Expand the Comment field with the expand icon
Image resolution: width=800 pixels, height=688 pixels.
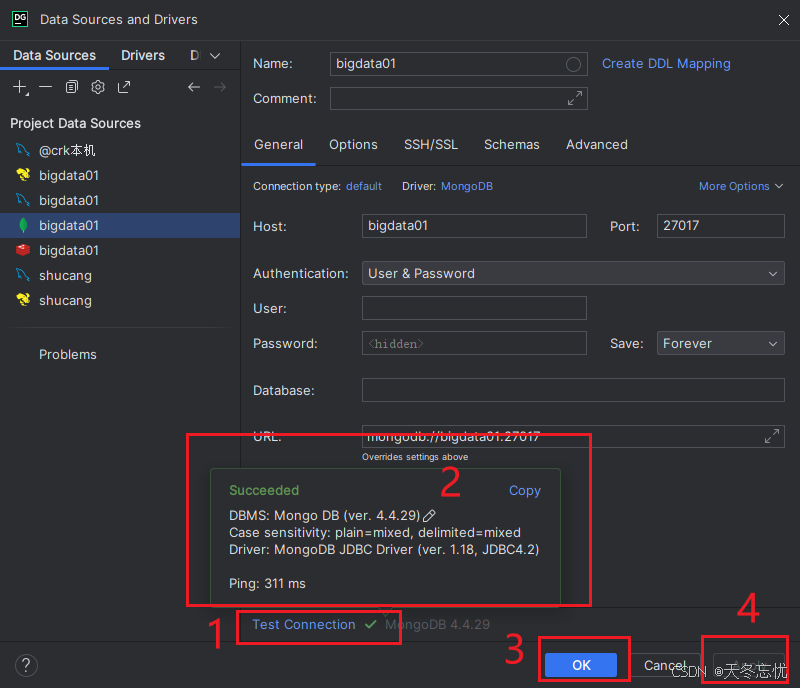(x=574, y=98)
